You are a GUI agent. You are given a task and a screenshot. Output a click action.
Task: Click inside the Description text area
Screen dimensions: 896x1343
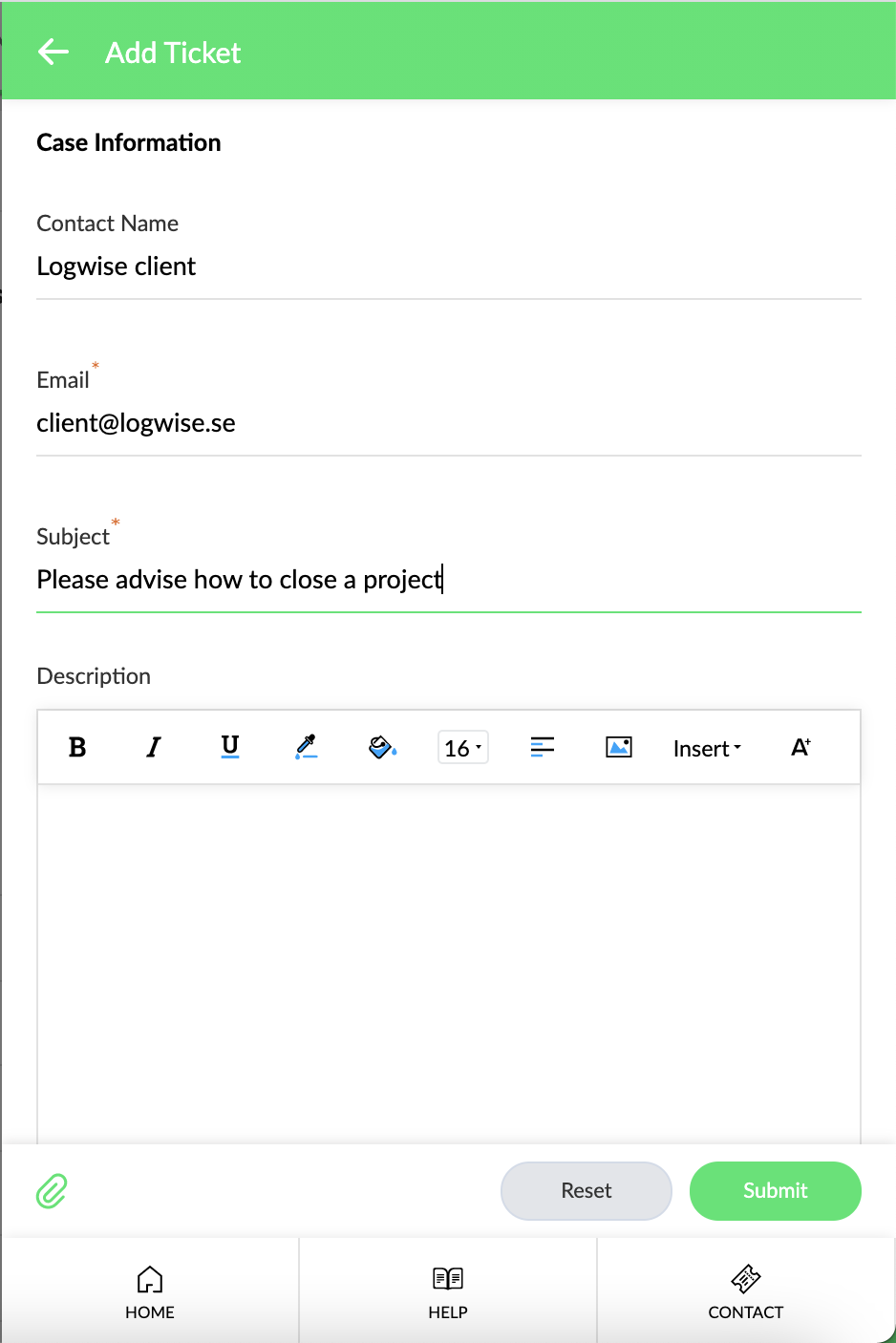449,963
